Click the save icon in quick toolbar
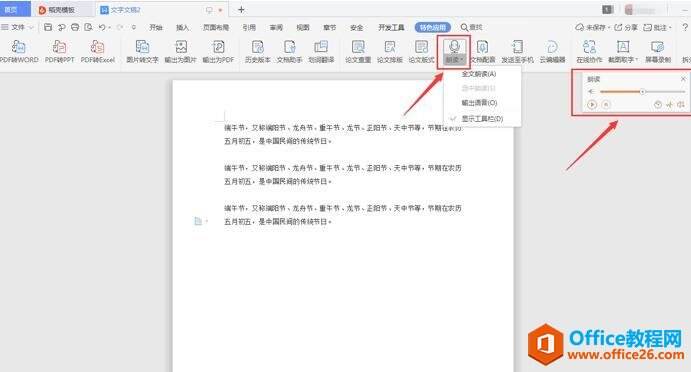The image size is (691, 372). [48, 27]
